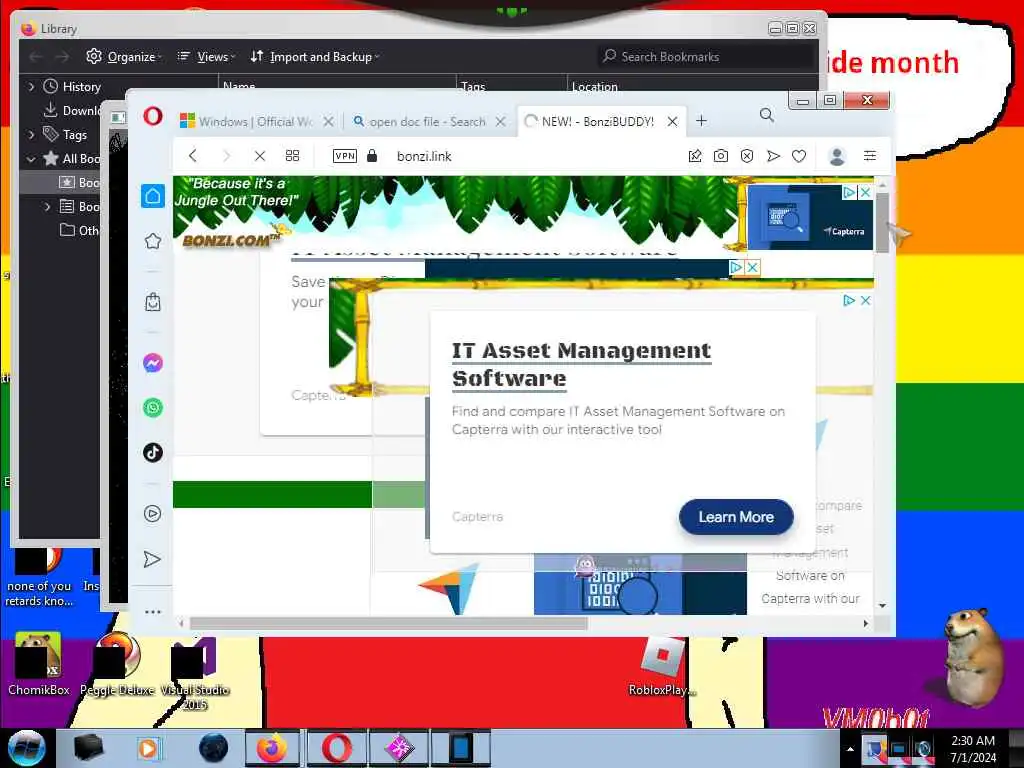
Task: Open the ChomikBox desktop shortcut
Action: (x=39, y=665)
